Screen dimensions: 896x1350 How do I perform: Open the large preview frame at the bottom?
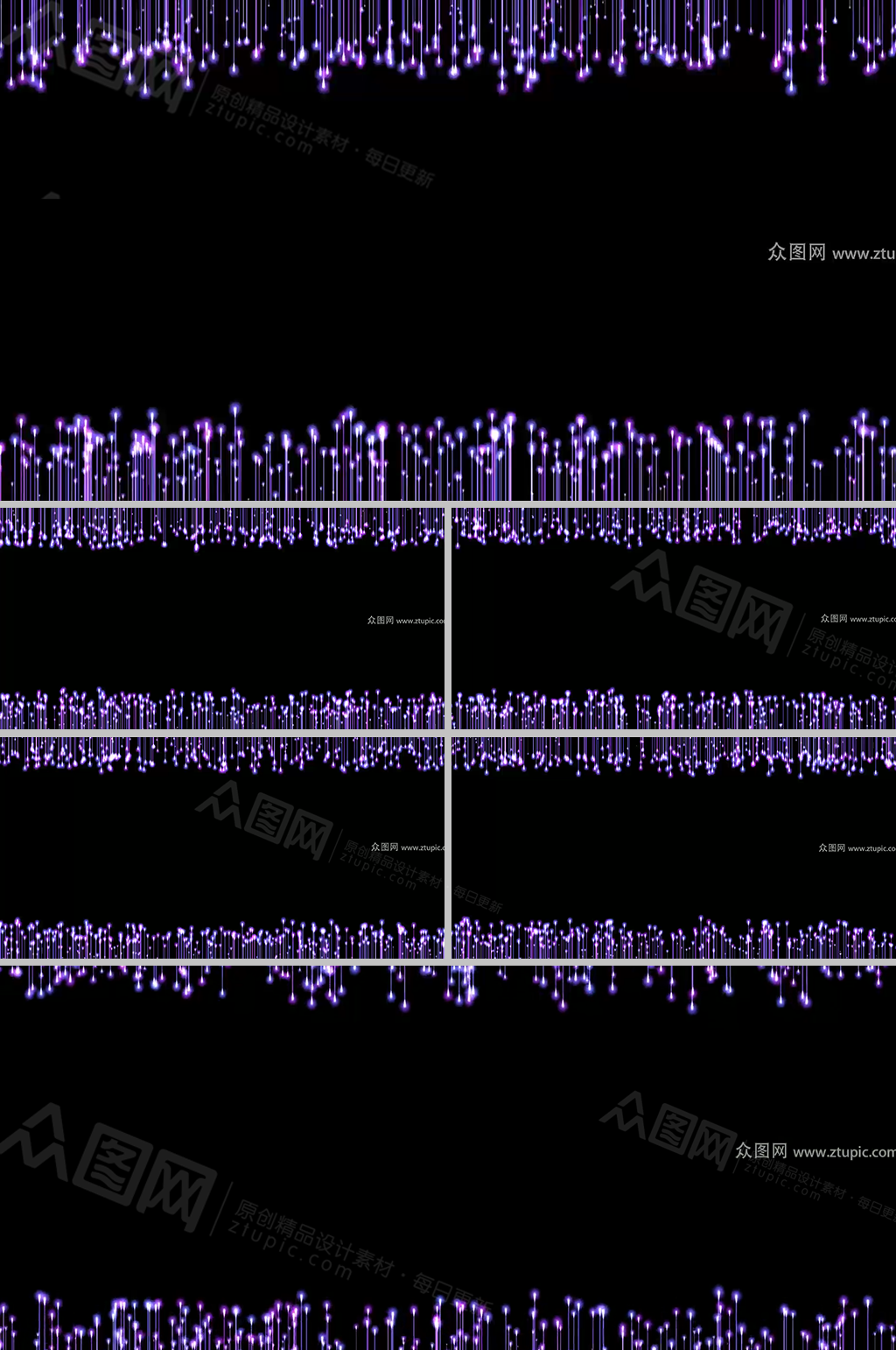point(448,1157)
